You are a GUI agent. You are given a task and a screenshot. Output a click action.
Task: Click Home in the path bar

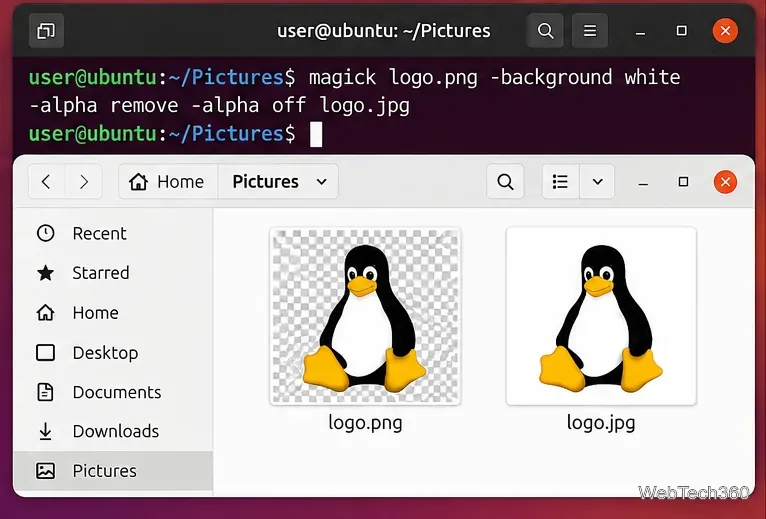pyautogui.click(x=168, y=182)
